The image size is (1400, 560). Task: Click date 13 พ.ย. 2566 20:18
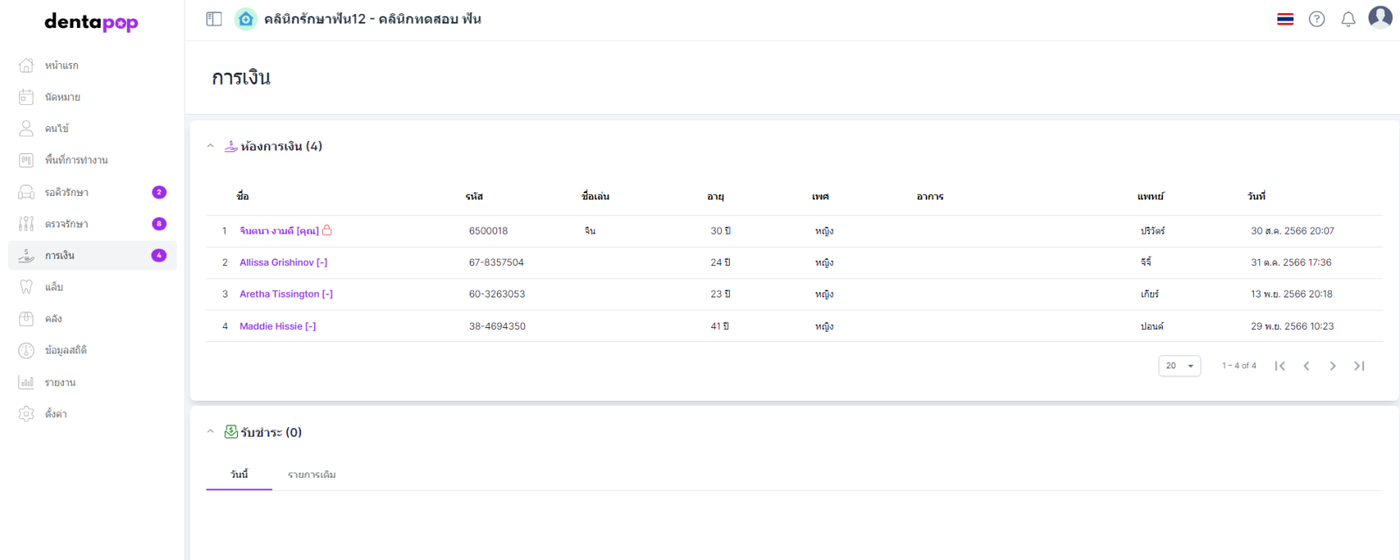click(x=1292, y=294)
